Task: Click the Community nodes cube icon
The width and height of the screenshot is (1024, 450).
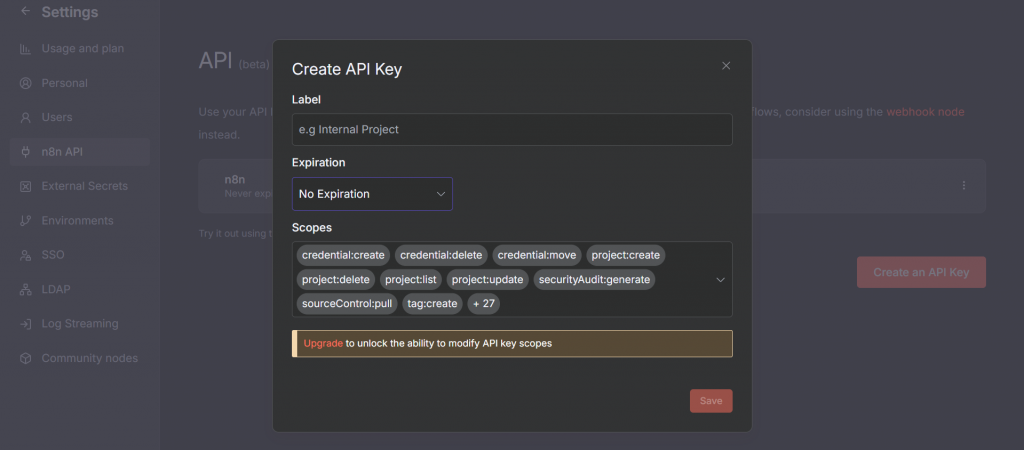Action: click(x=25, y=358)
